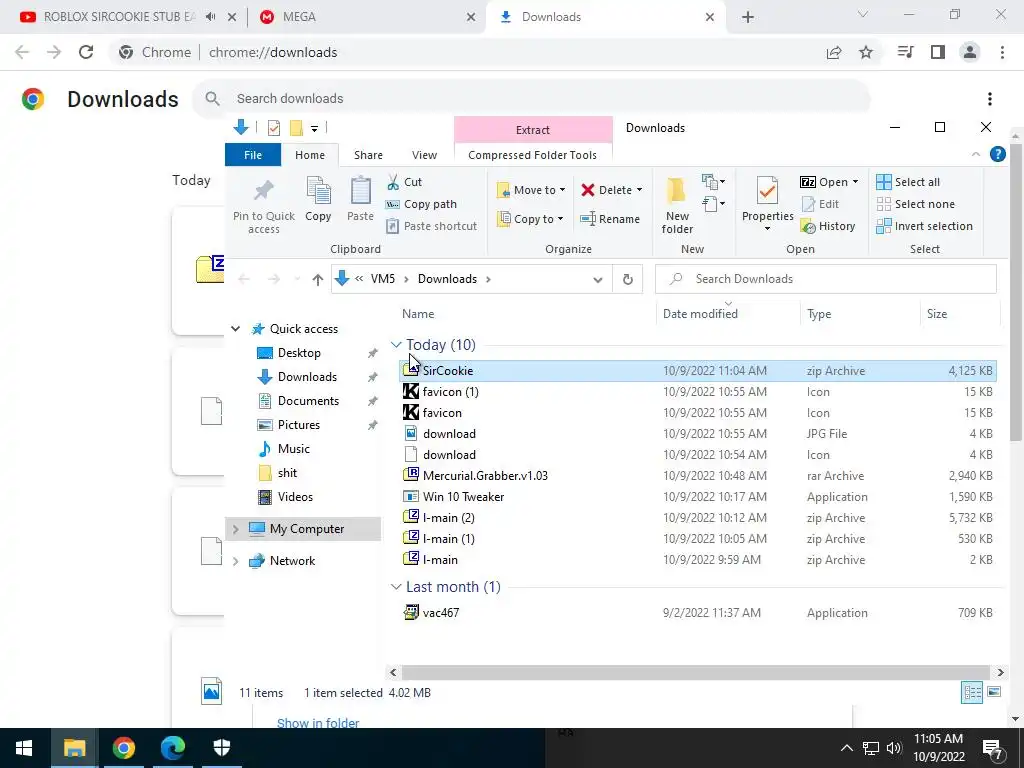
Task: Switch to View ribbon tab
Action: [424, 155]
